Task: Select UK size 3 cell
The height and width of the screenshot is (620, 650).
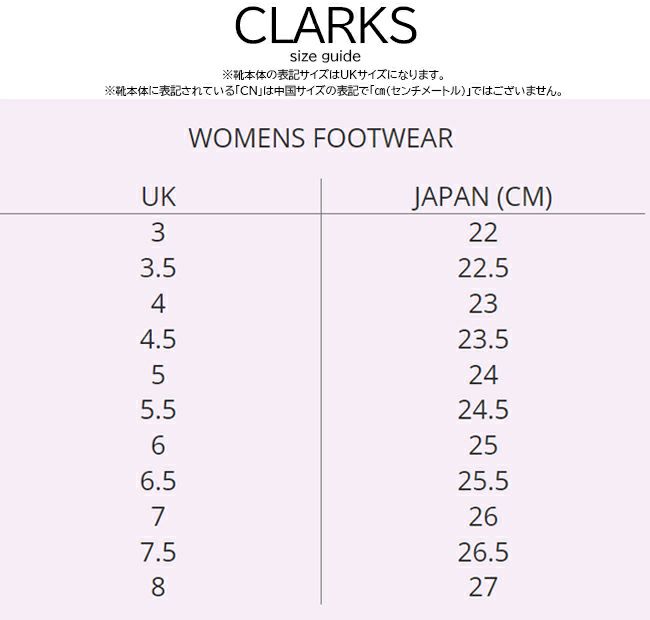Action: coord(158,233)
